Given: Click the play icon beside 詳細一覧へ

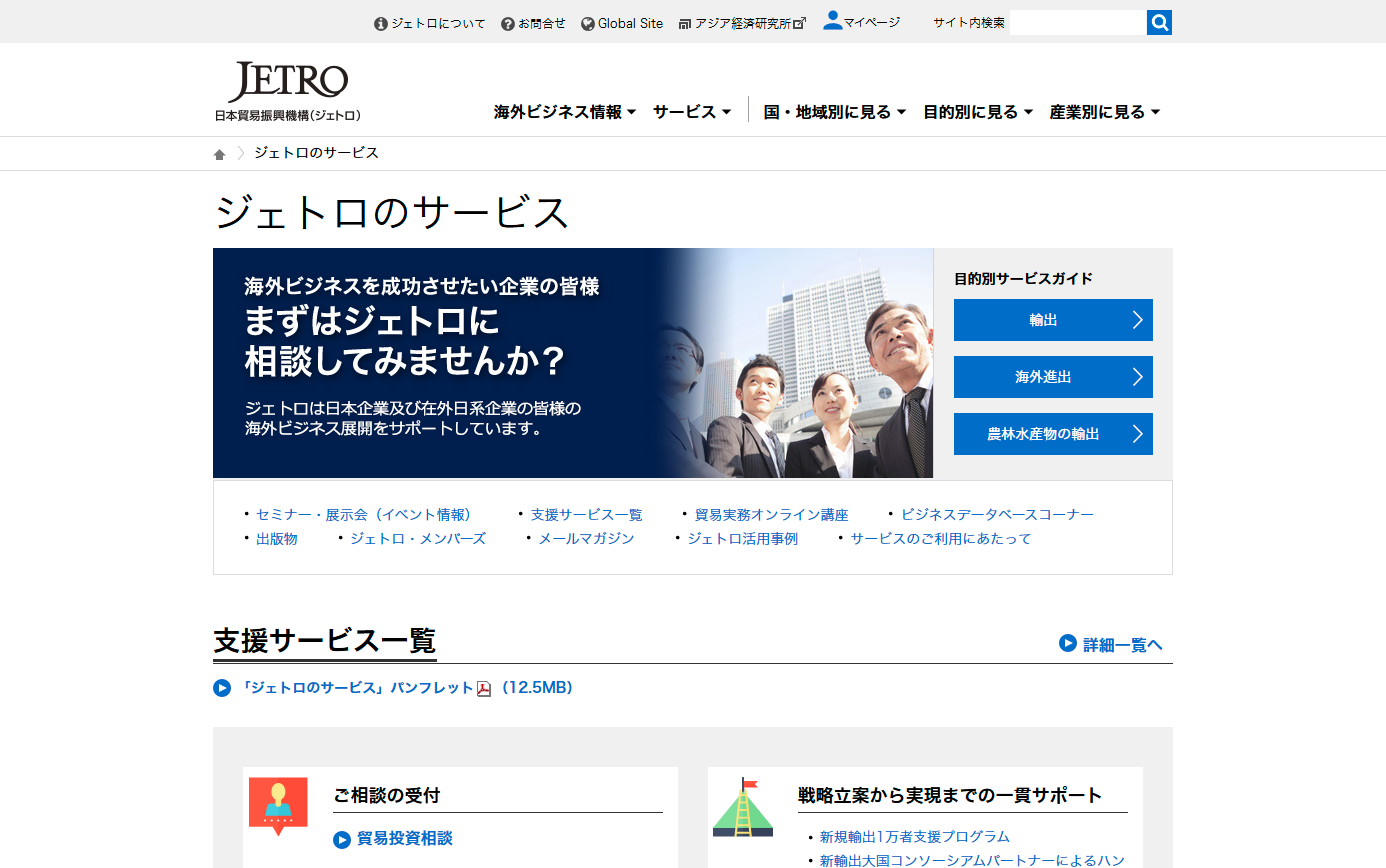Looking at the screenshot, I should [x=1068, y=643].
